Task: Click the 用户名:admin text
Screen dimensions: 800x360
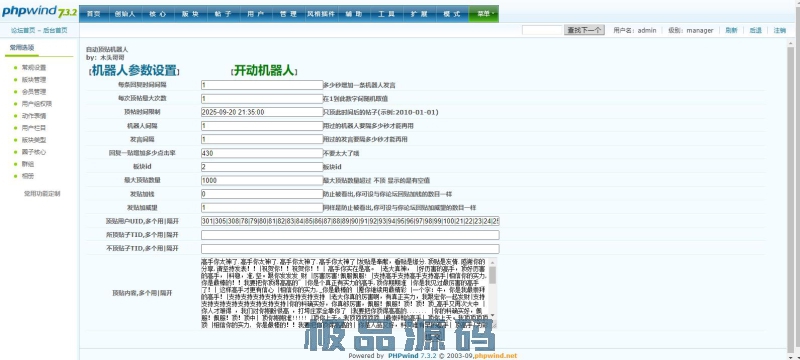Action: pyautogui.click(x=635, y=31)
